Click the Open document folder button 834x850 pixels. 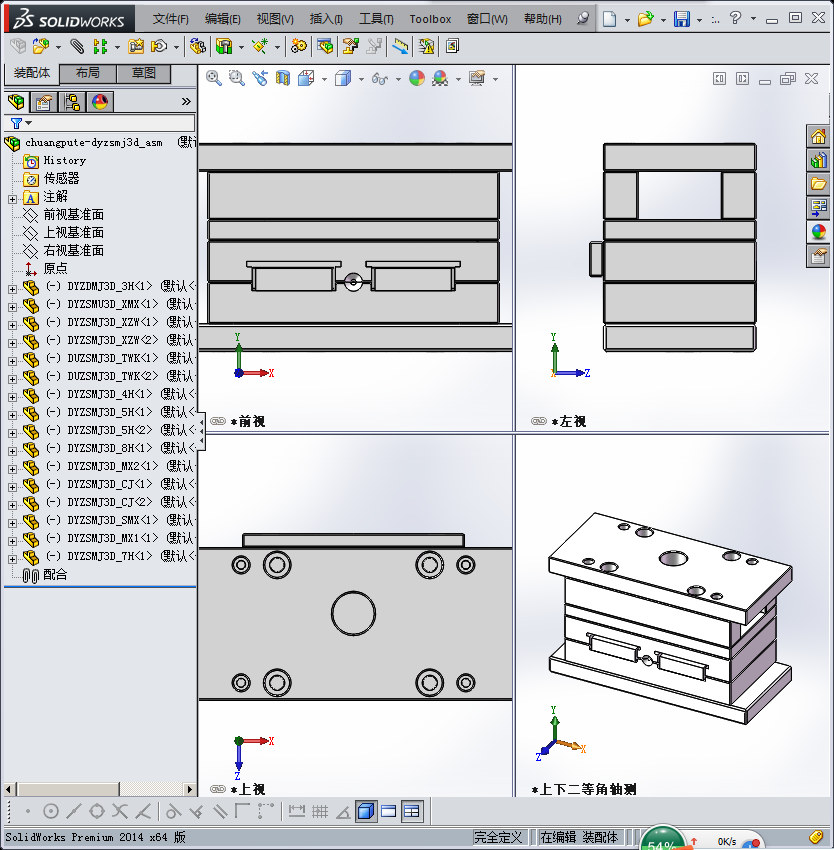pyautogui.click(x=645, y=19)
